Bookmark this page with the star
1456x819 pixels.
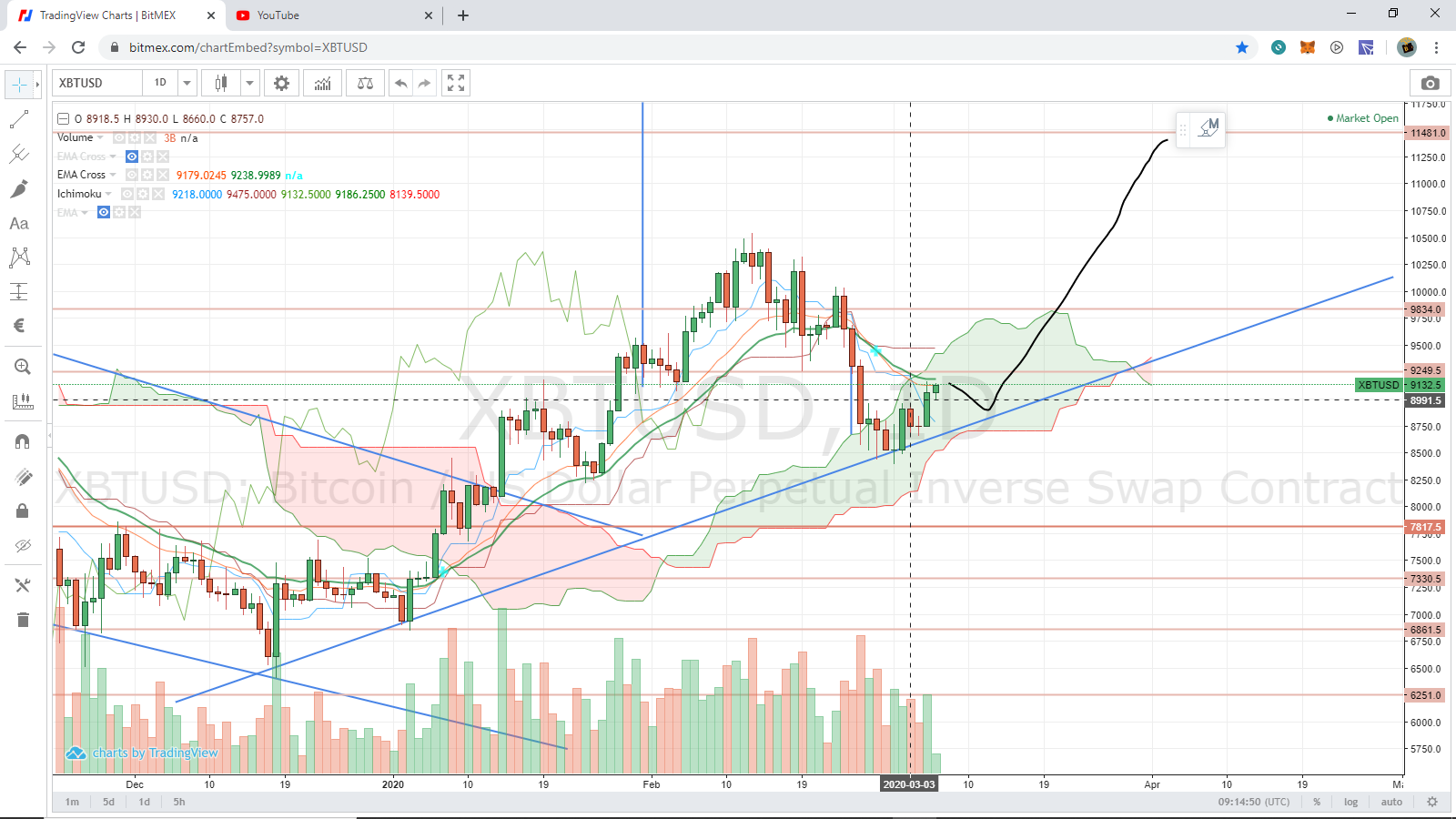tap(1242, 47)
